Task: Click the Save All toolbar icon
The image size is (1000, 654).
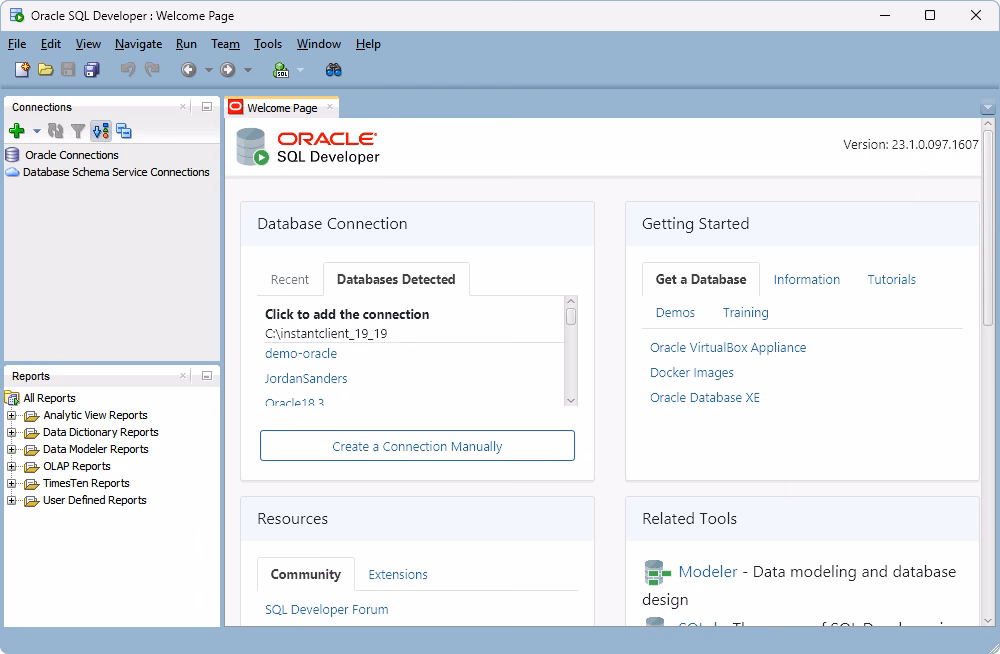Action: tap(92, 70)
